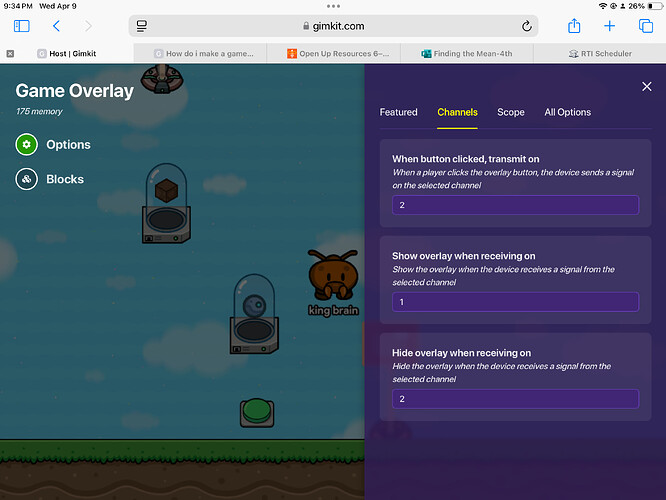This screenshot has width=666, height=500.
Task: Reload the gimkit.com page
Action: pos(527,26)
